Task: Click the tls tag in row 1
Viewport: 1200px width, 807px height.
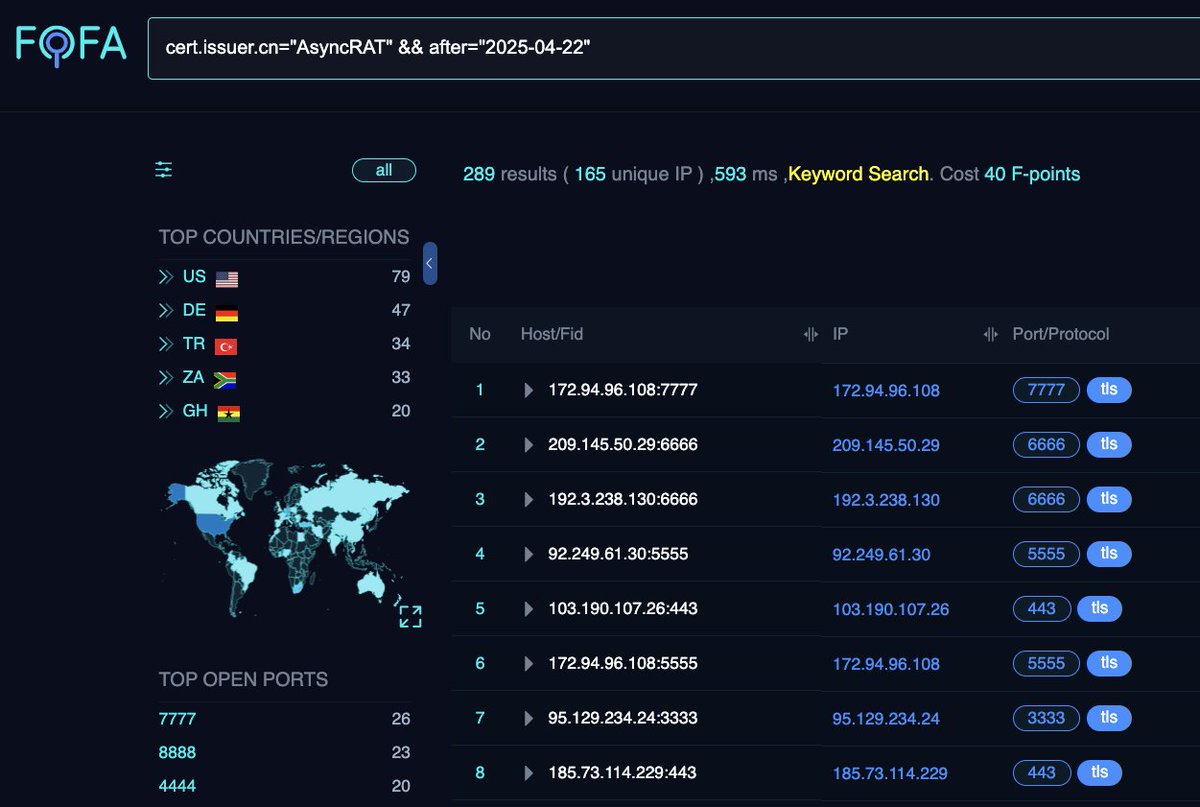Action: (x=1109, y=390)
